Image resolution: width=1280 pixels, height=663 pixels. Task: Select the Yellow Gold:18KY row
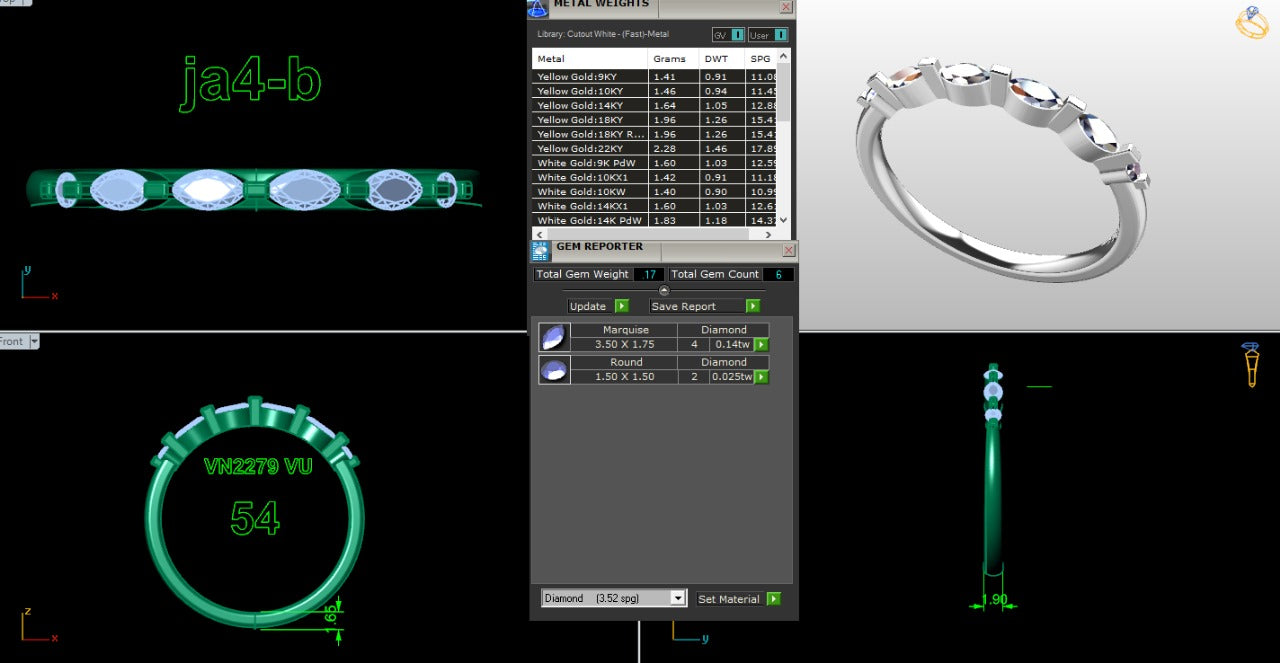pyautogui.click(x=655, y=120)
